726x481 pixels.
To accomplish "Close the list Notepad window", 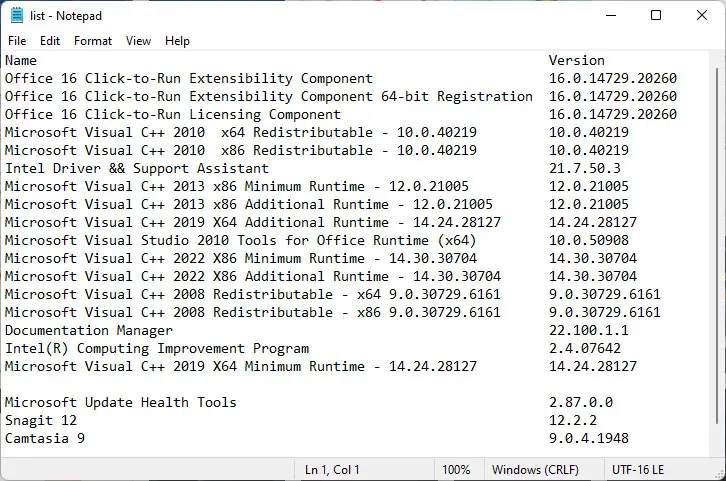I will [x=702, y=15].
